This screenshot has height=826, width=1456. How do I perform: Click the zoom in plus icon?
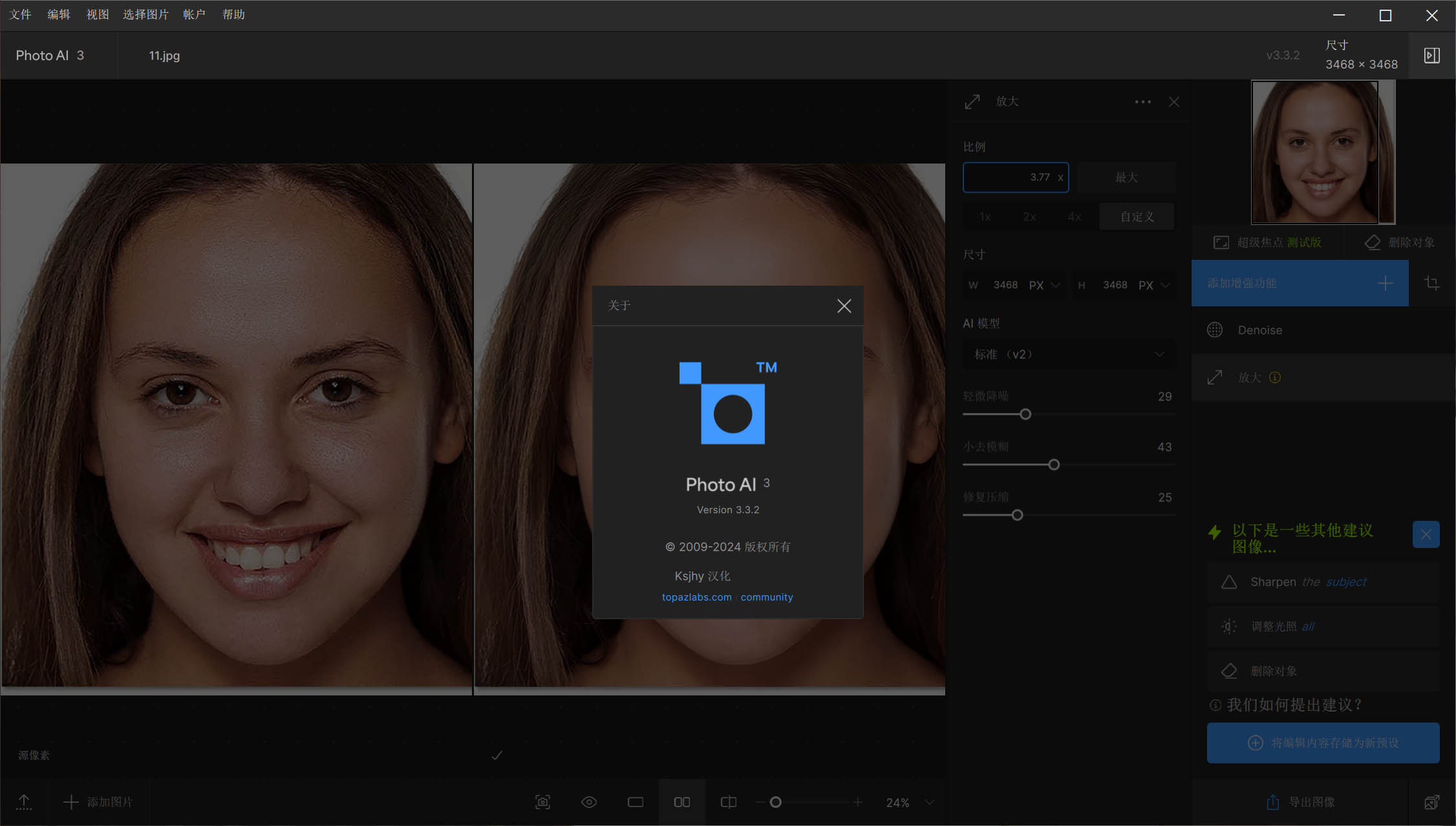click(x=857, y=802)
